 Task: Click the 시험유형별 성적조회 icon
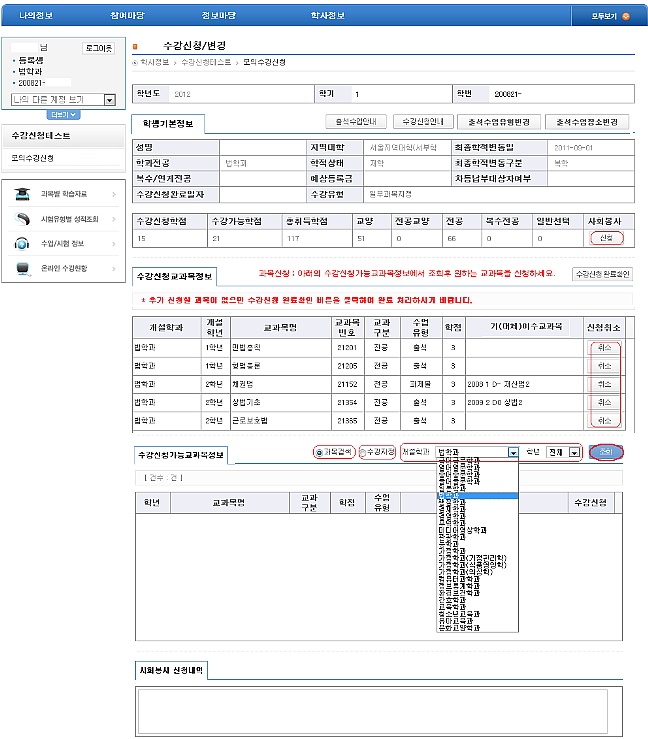point(22,220)
